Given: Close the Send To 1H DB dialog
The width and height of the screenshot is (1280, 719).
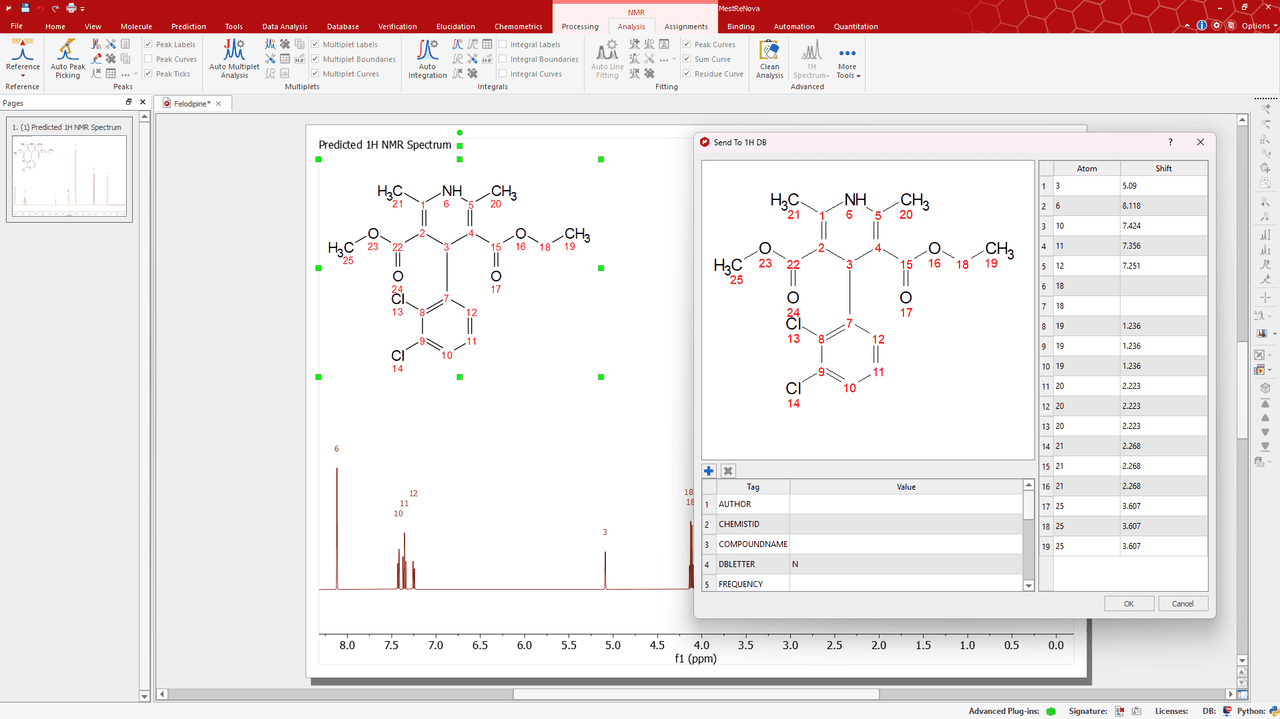Looking at the screenshot, I should 1200,142.
